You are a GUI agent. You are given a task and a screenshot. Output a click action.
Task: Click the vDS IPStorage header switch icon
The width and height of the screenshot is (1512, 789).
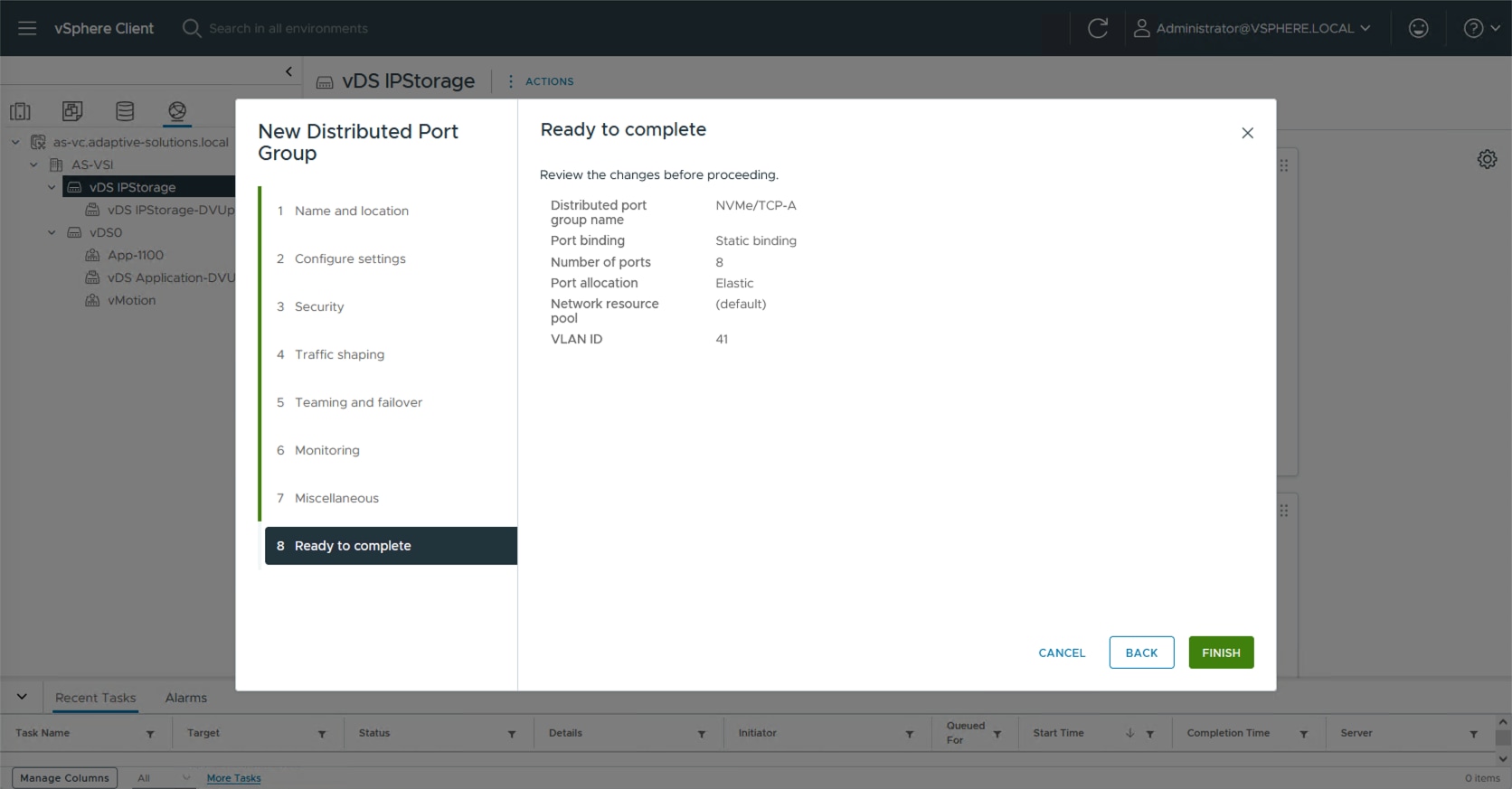325,82
